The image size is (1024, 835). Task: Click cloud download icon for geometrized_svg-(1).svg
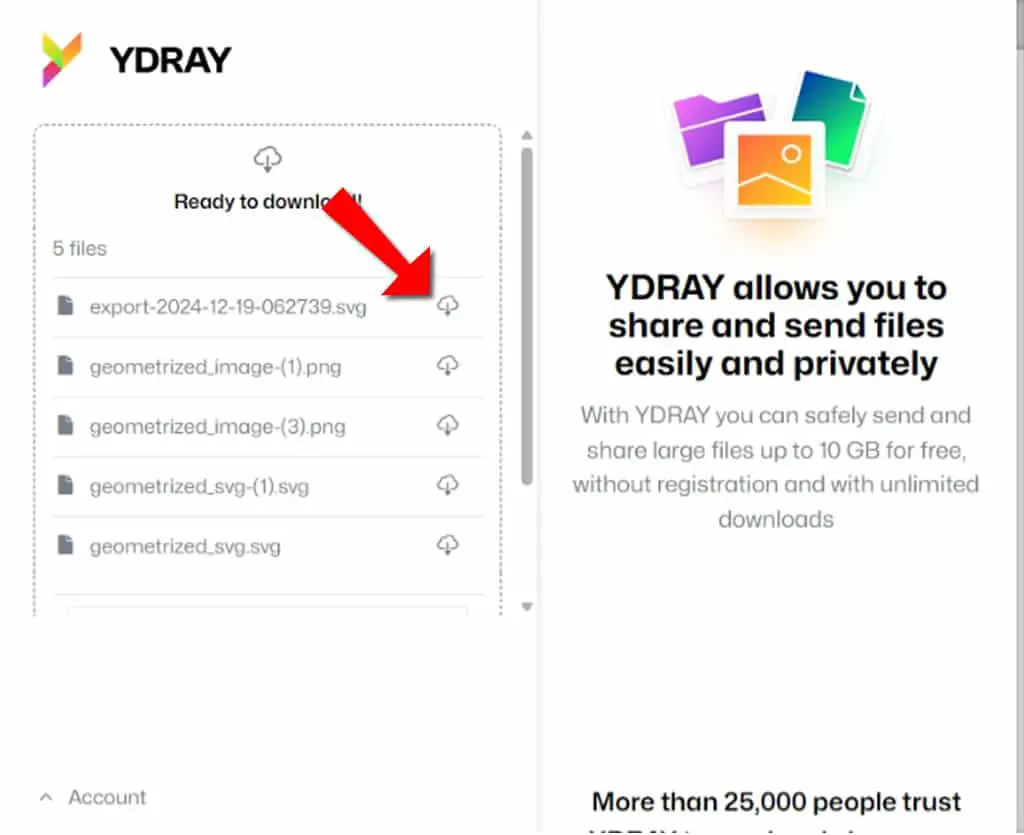coord(447,484)
